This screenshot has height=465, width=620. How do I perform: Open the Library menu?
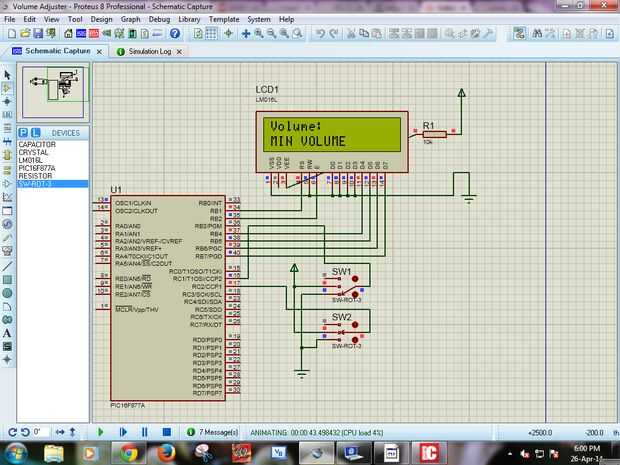tap(190, 19)
